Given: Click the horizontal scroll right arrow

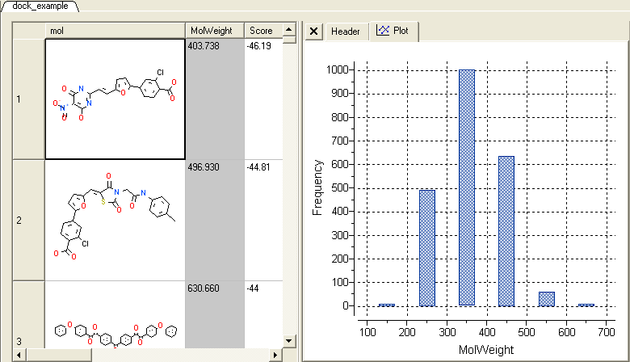Looking at the screenshot, I should pos(275,355).
